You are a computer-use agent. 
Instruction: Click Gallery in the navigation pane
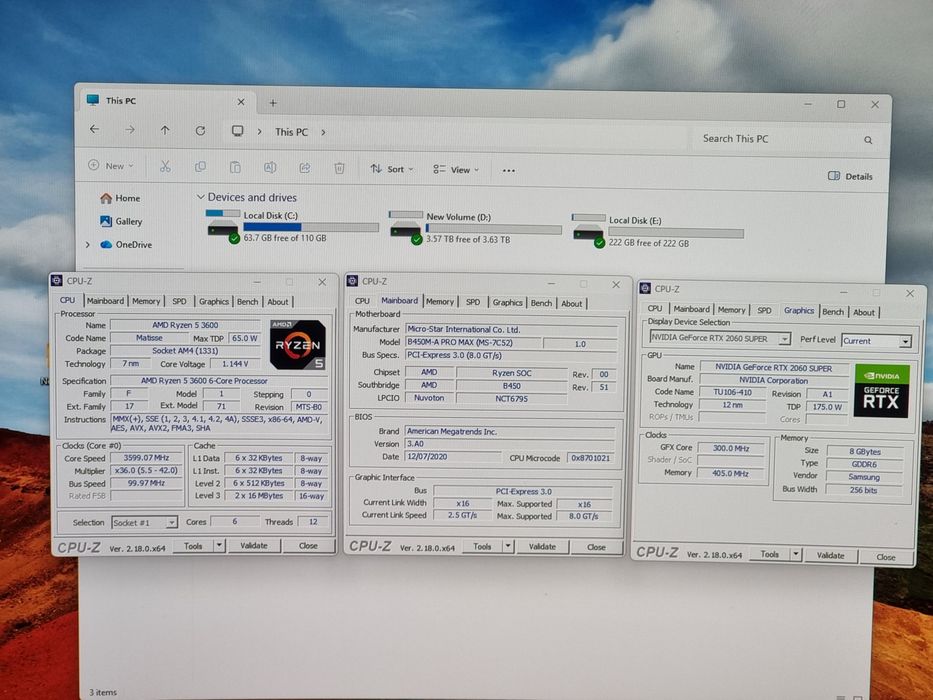click(121, 221)
